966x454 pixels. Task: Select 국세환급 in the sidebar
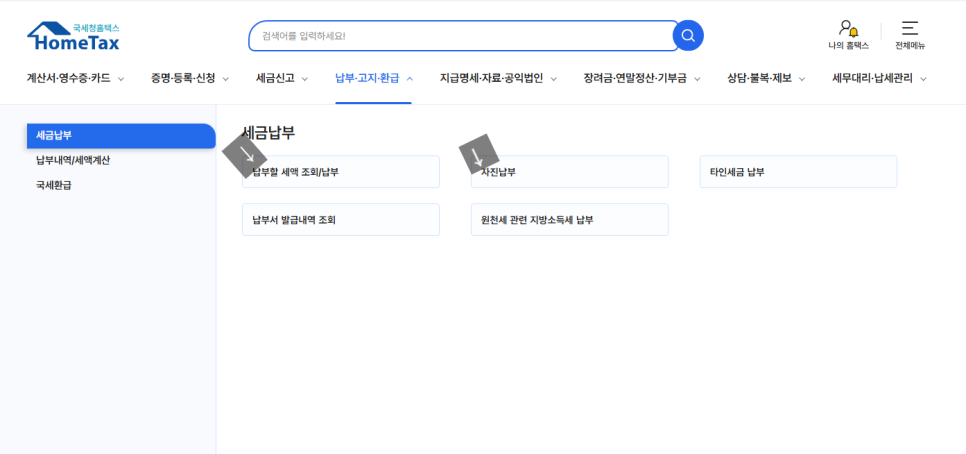tap(54, 185)
